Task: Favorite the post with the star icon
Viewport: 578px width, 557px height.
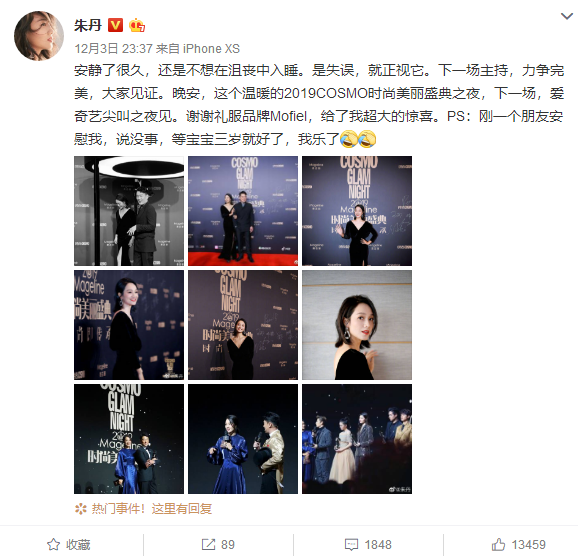Action: [x=53, y=544]
